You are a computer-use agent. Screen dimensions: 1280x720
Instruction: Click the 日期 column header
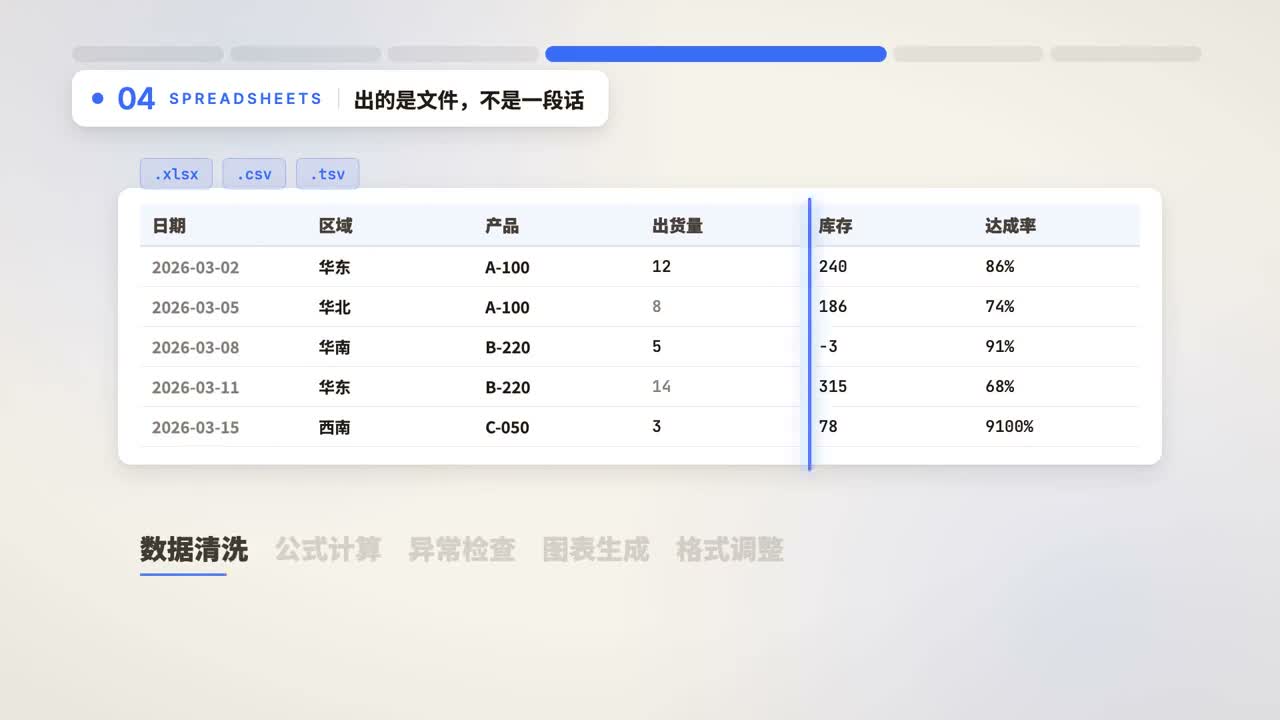[169, 226]
